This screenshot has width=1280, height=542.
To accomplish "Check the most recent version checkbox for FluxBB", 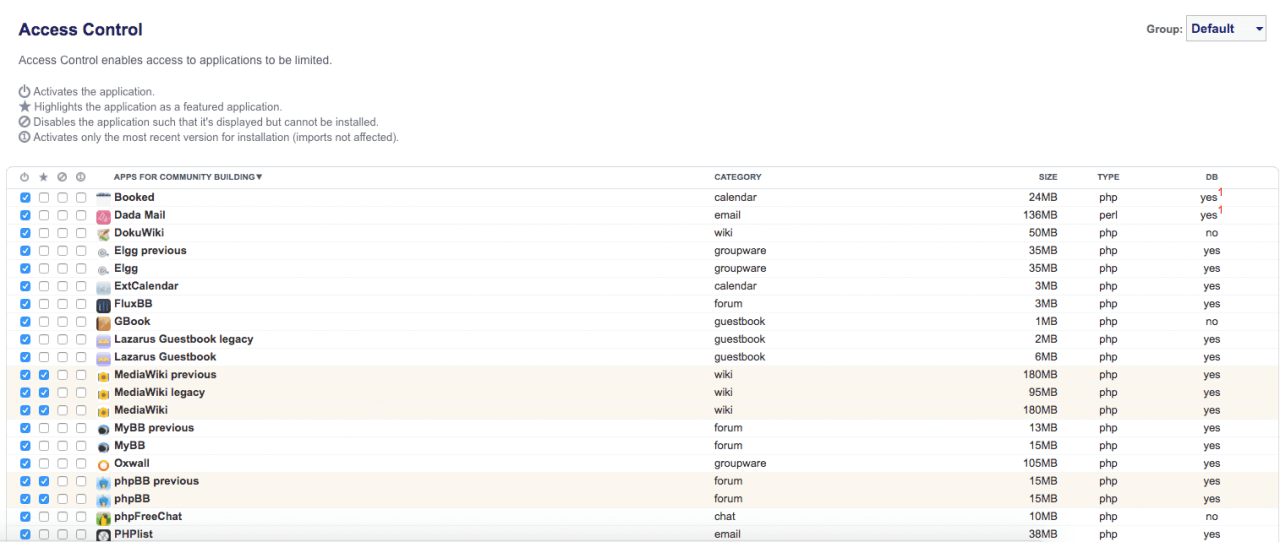I will point(81,304).
